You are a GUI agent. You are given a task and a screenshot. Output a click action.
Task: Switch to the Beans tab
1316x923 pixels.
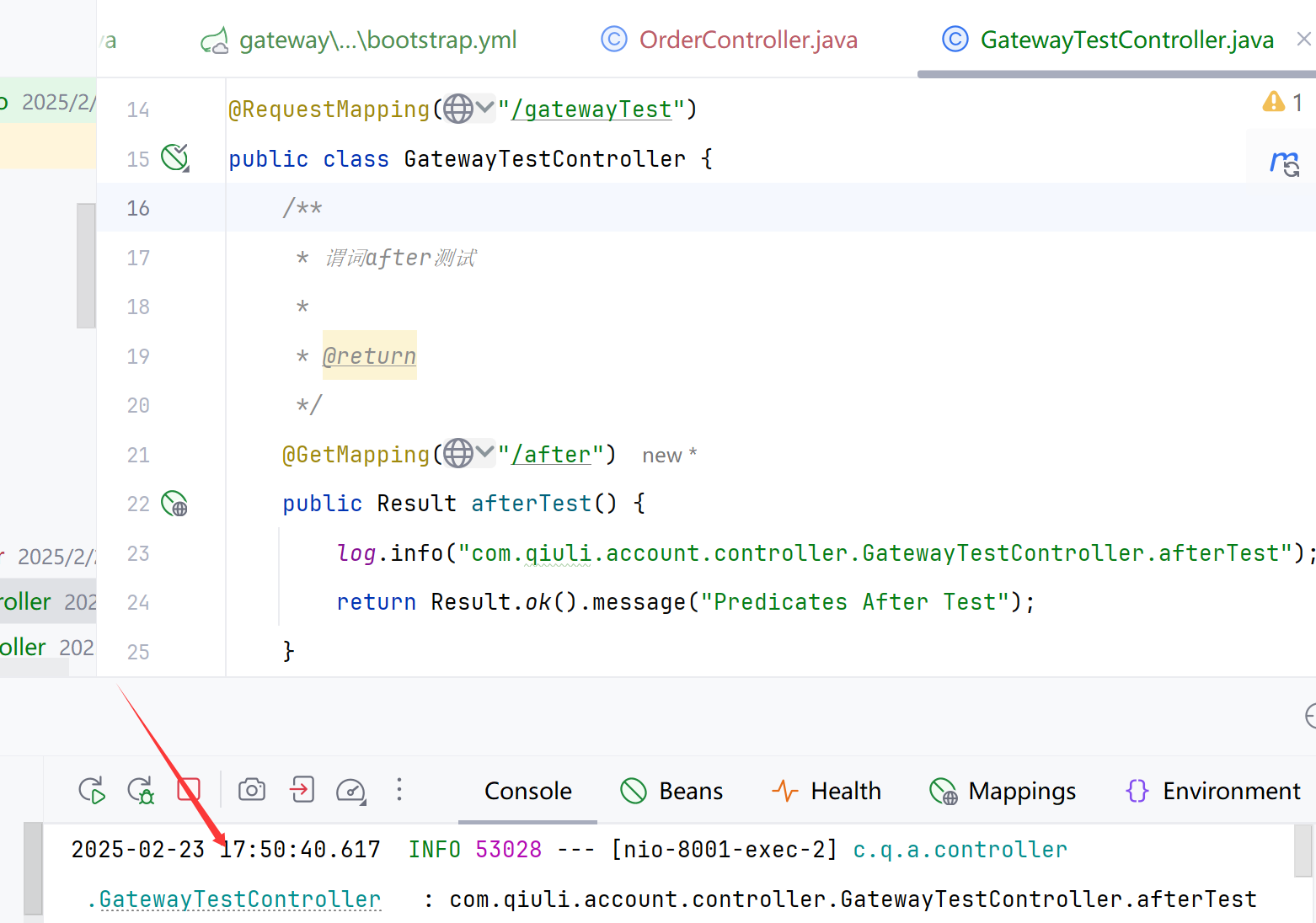671,792
